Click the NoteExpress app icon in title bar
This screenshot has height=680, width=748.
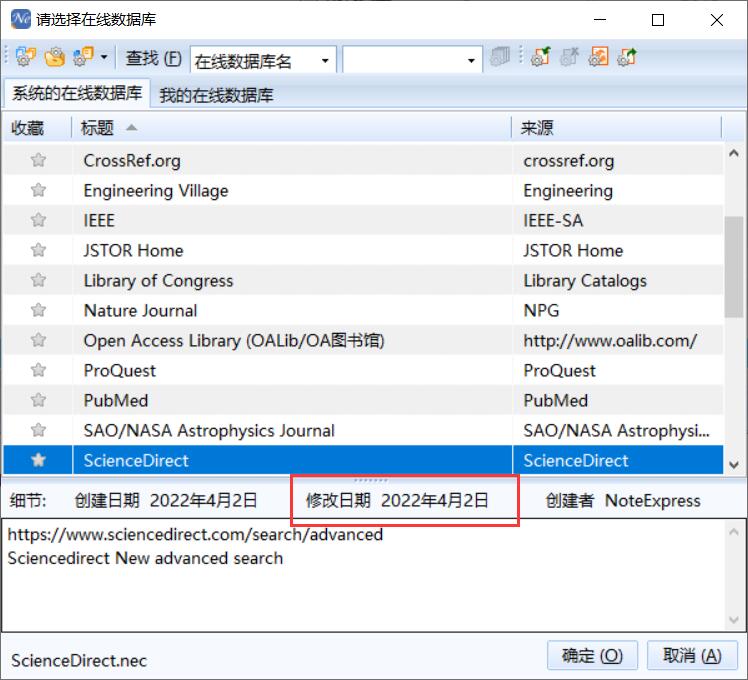[21, 20]
